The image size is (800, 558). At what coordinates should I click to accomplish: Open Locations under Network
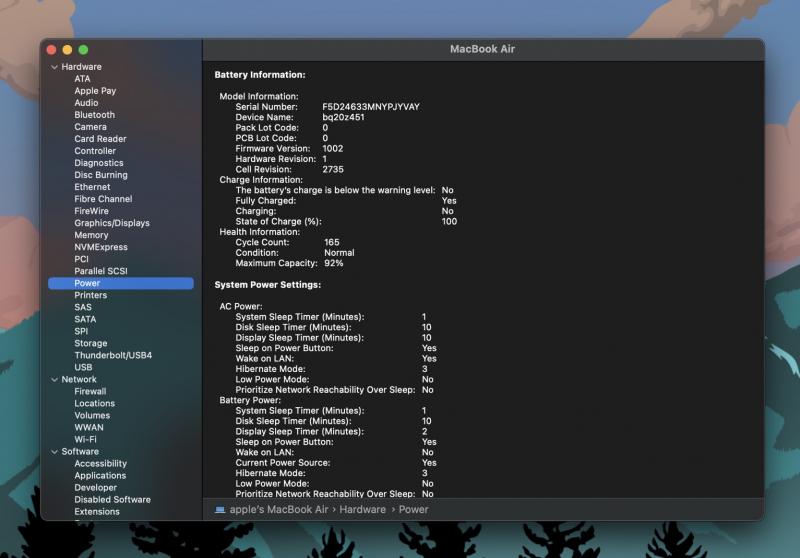(94, 403)
